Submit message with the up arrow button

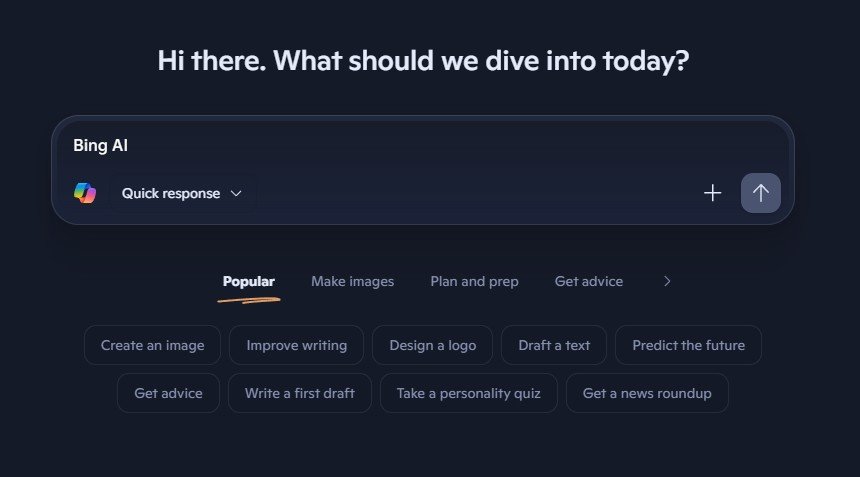pos(760,193)
